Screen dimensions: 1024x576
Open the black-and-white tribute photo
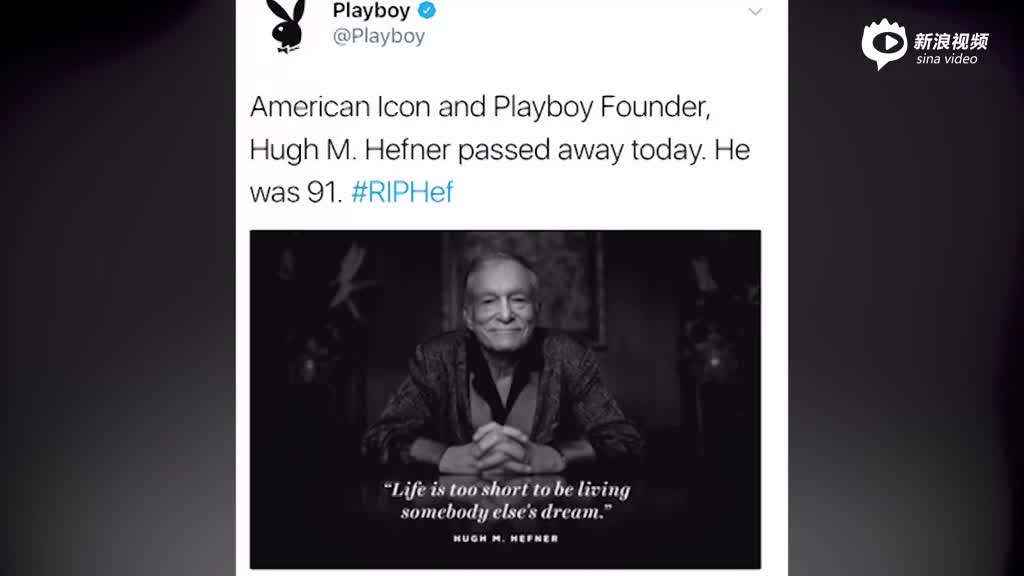point(505,399)
